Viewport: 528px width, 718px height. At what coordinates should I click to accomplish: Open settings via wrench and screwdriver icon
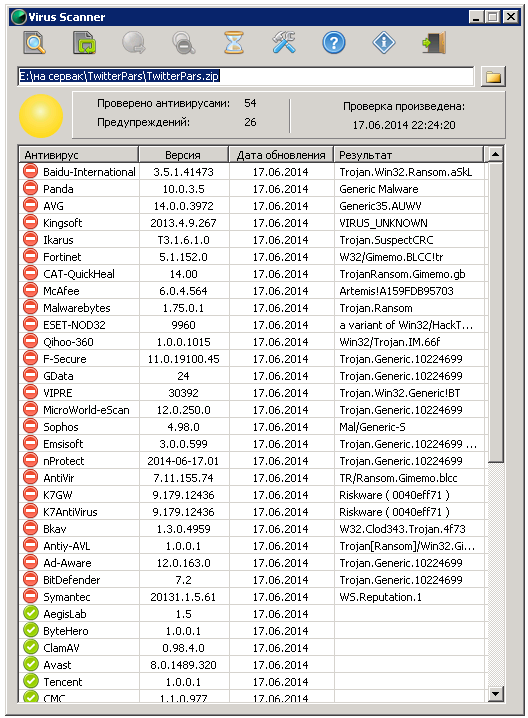pos(284,43)
